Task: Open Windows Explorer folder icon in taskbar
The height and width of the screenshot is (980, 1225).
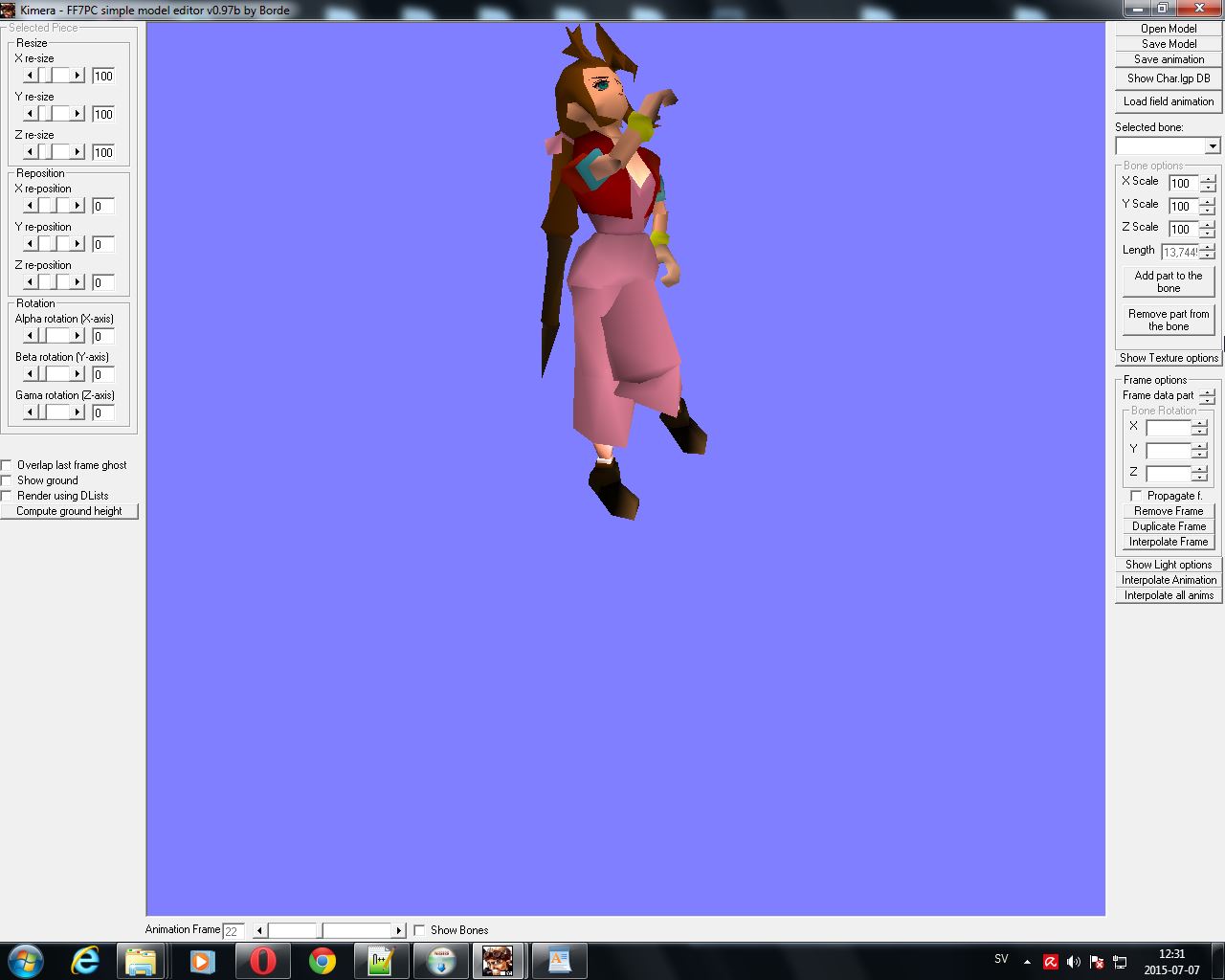Action: click(141, 961)
